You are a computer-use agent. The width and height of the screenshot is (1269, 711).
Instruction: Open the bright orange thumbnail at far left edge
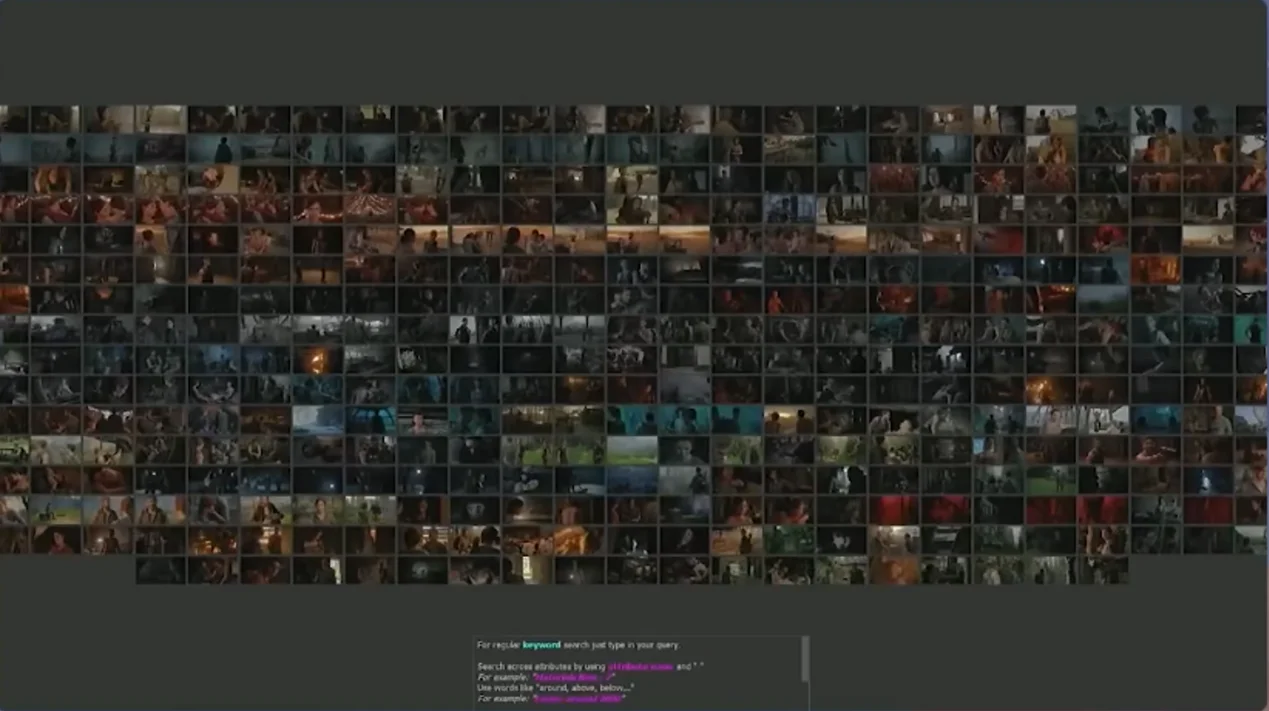point(13,299)
